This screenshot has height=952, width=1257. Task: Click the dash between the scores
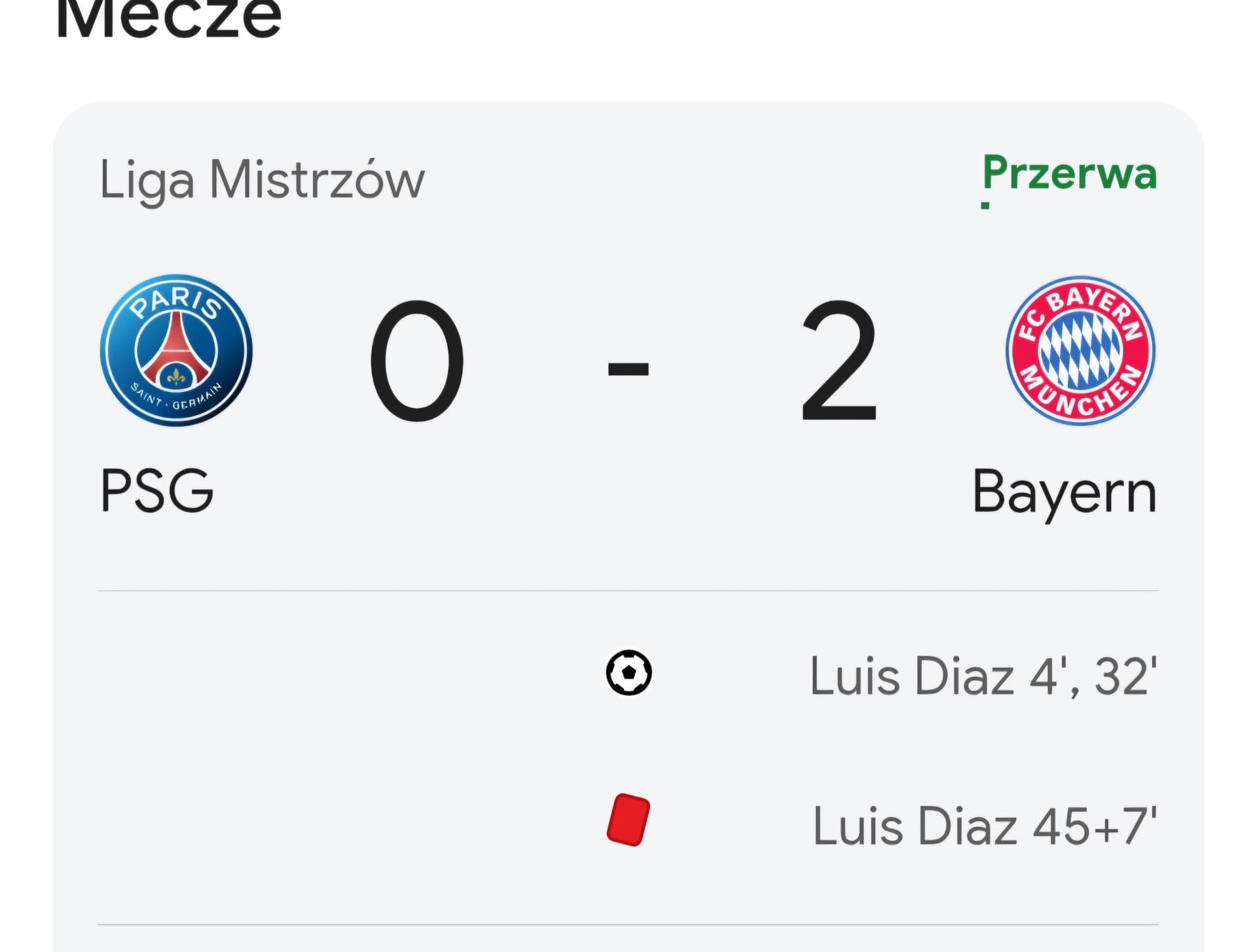coord(628,369)
